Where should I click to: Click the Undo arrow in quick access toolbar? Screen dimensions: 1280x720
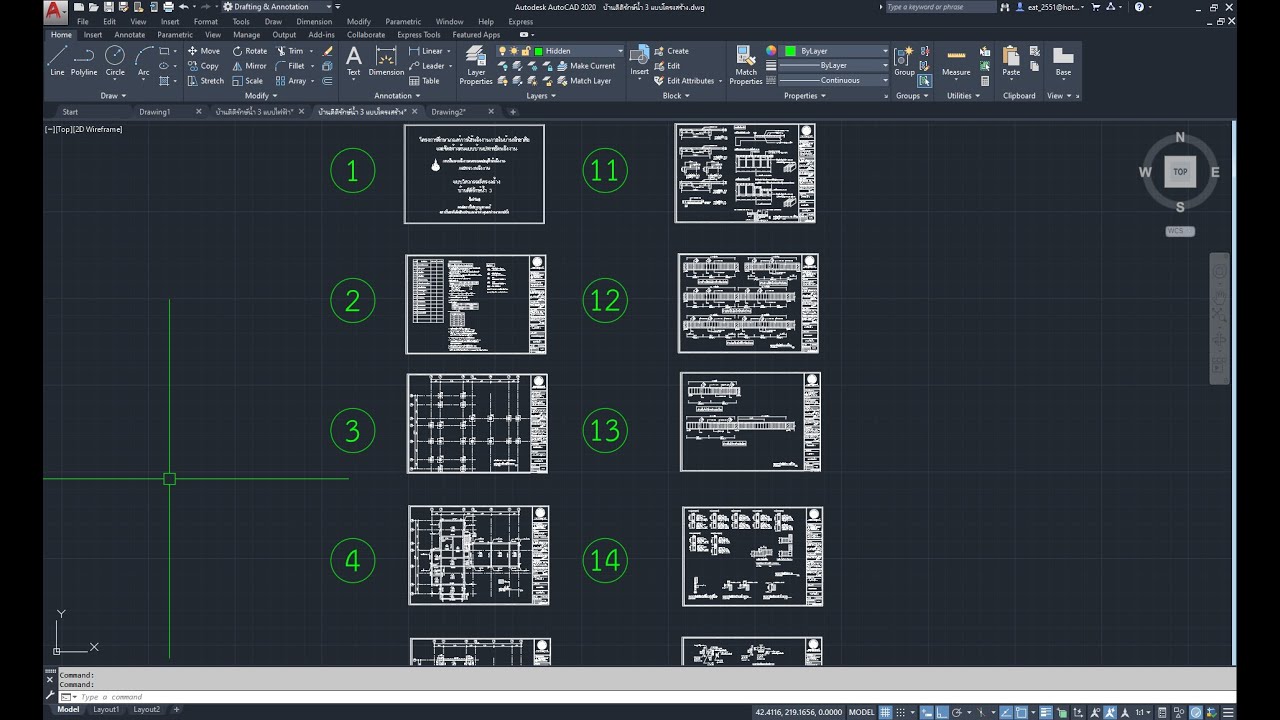point(183,7)
